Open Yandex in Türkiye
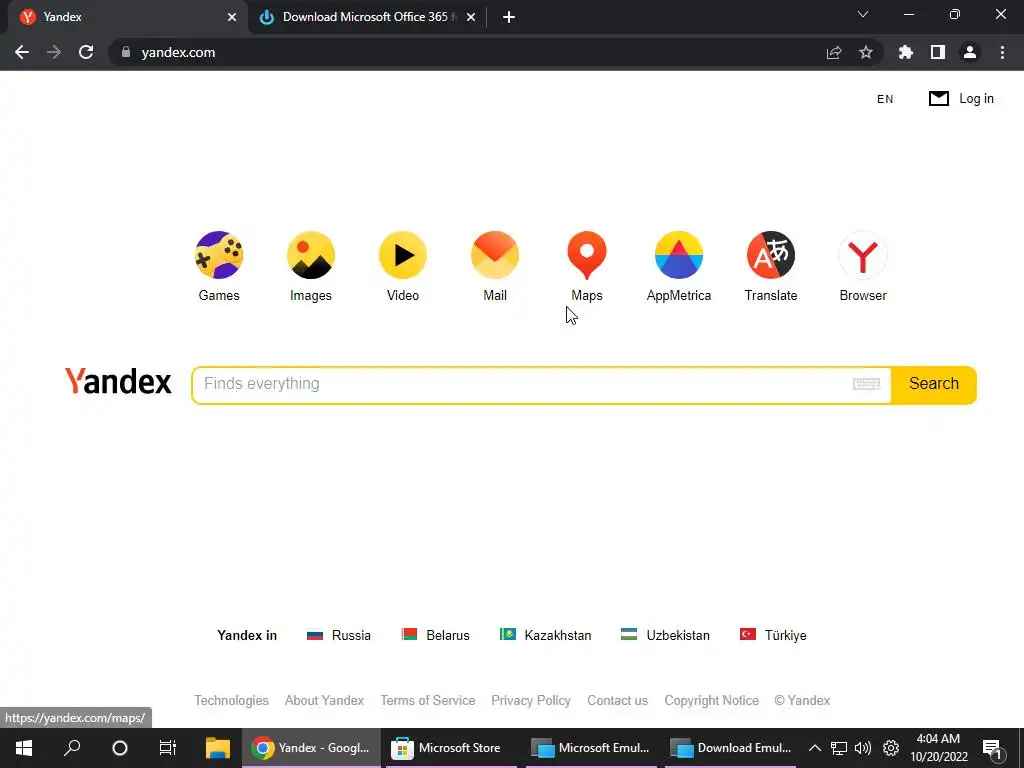1024x768 pixels. tap(773, 635)
